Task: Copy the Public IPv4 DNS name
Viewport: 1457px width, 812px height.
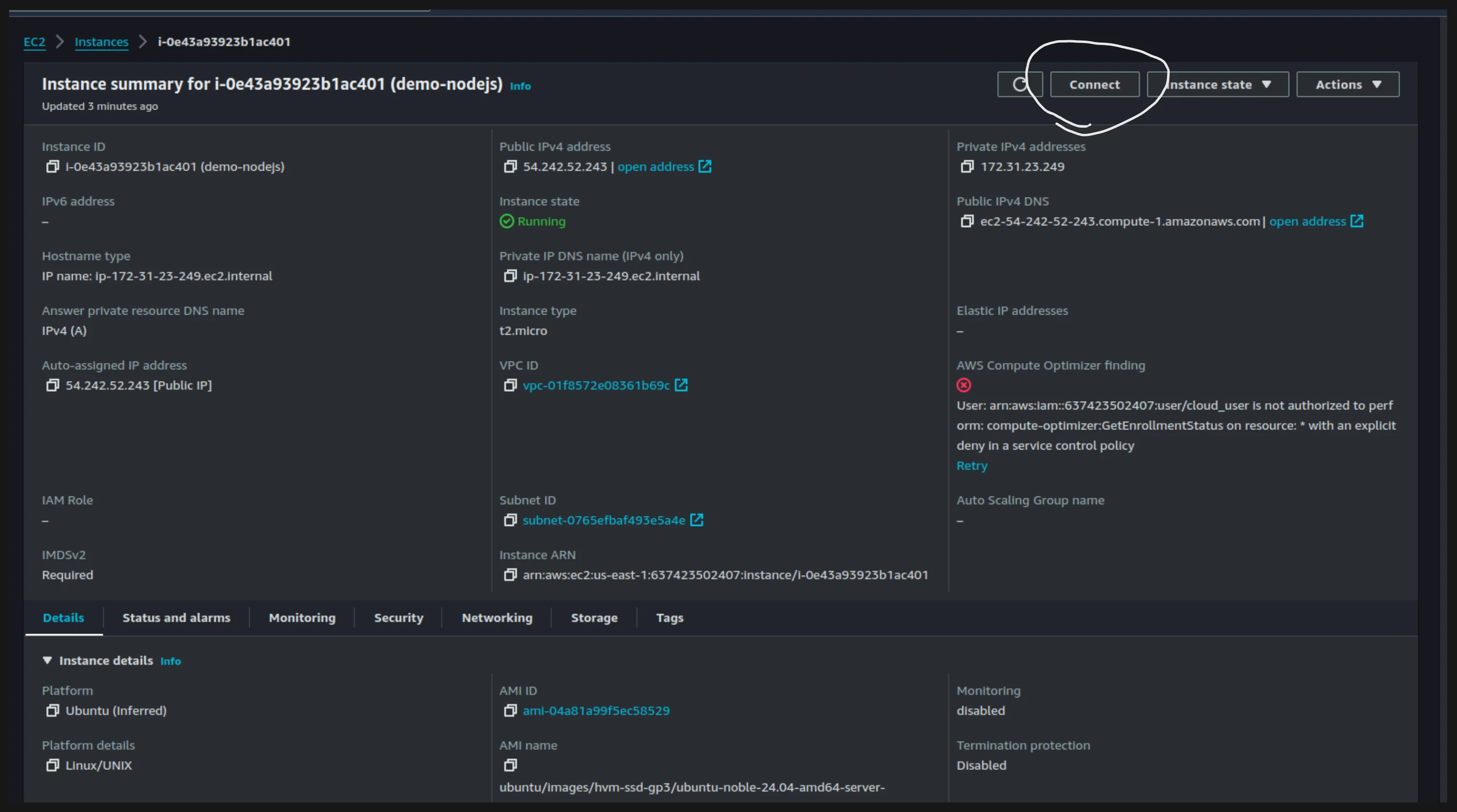Action: 967,222
